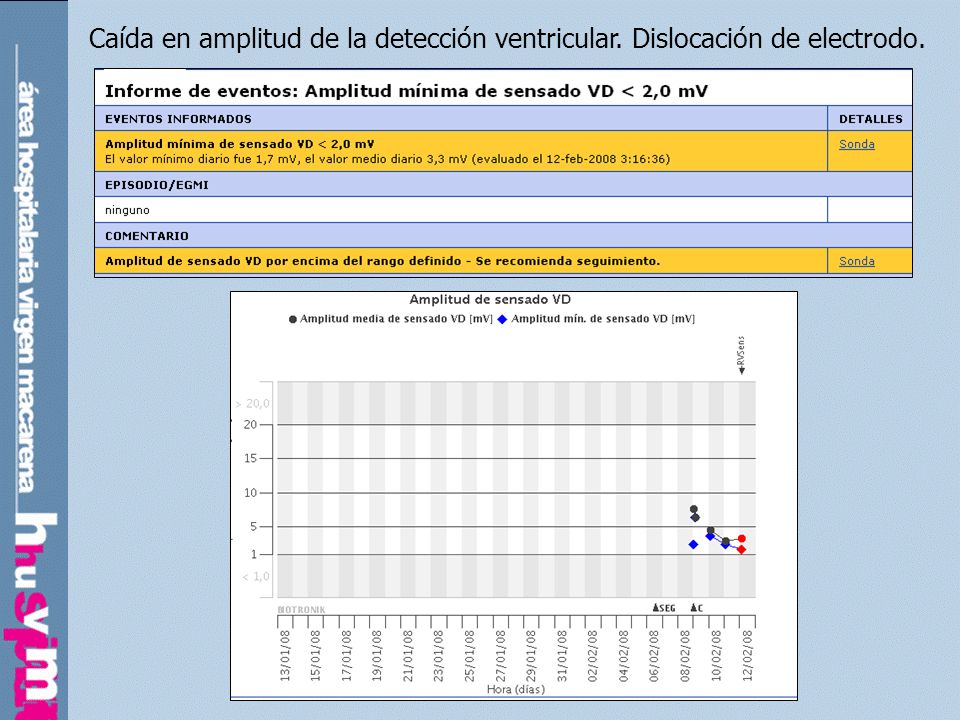Click the y-axis label '10'
Image resolution: width=960 pixels, height=720 pixels.
pyautogui.click(x=250, y=492)
